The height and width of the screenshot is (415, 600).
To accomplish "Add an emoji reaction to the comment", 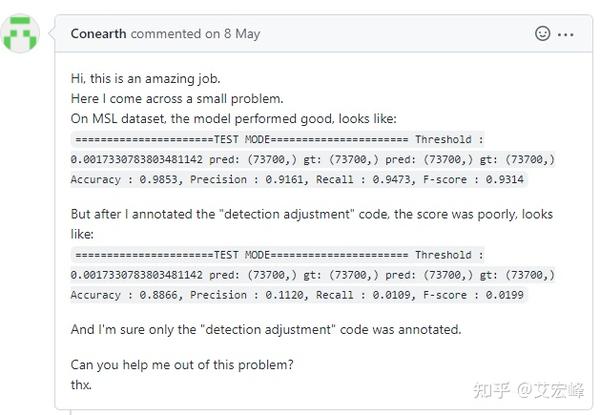I will pos(543,33).
